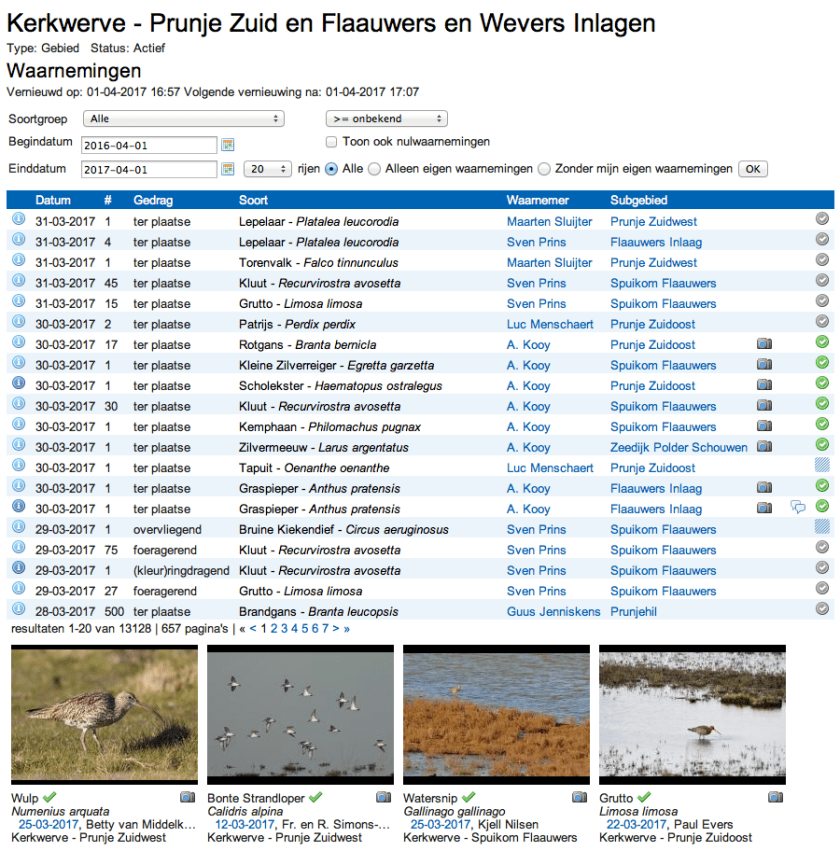Sort by the Datum column header
This screenshot has height=851, width=840.
[x=53, y=200]
